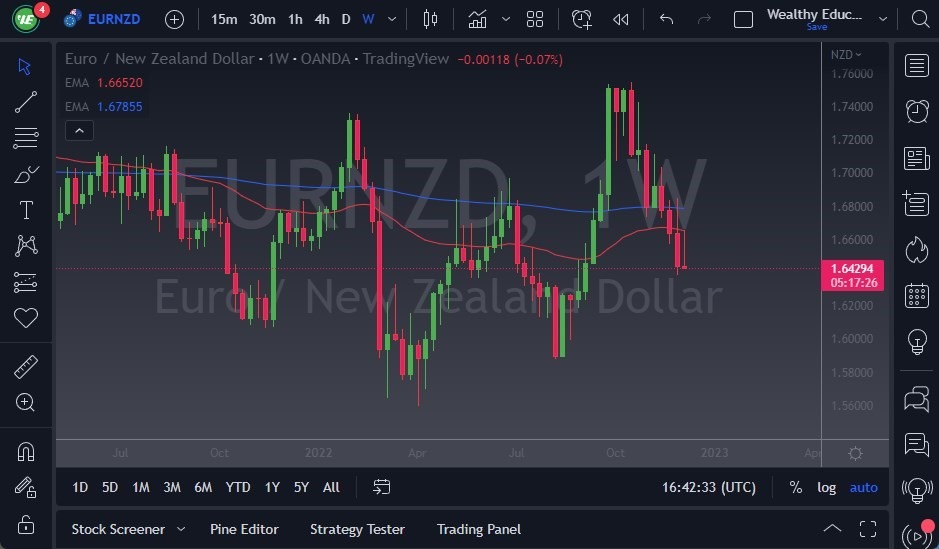The width and height of the screenshot is (939, 549).
Task: Start bar replay mode
Action: (x=620, y=19)
